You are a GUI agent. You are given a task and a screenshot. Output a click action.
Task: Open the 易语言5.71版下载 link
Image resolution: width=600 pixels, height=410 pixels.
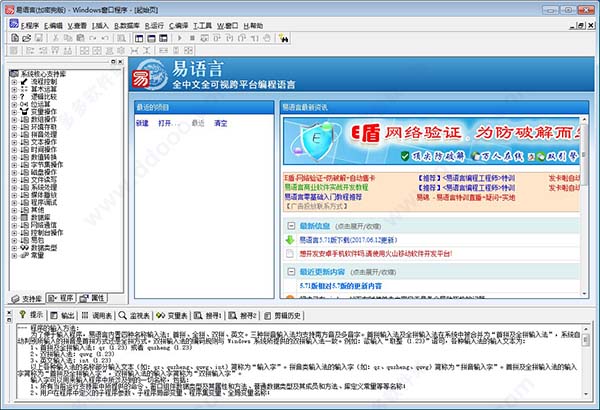tap(348, 240)
